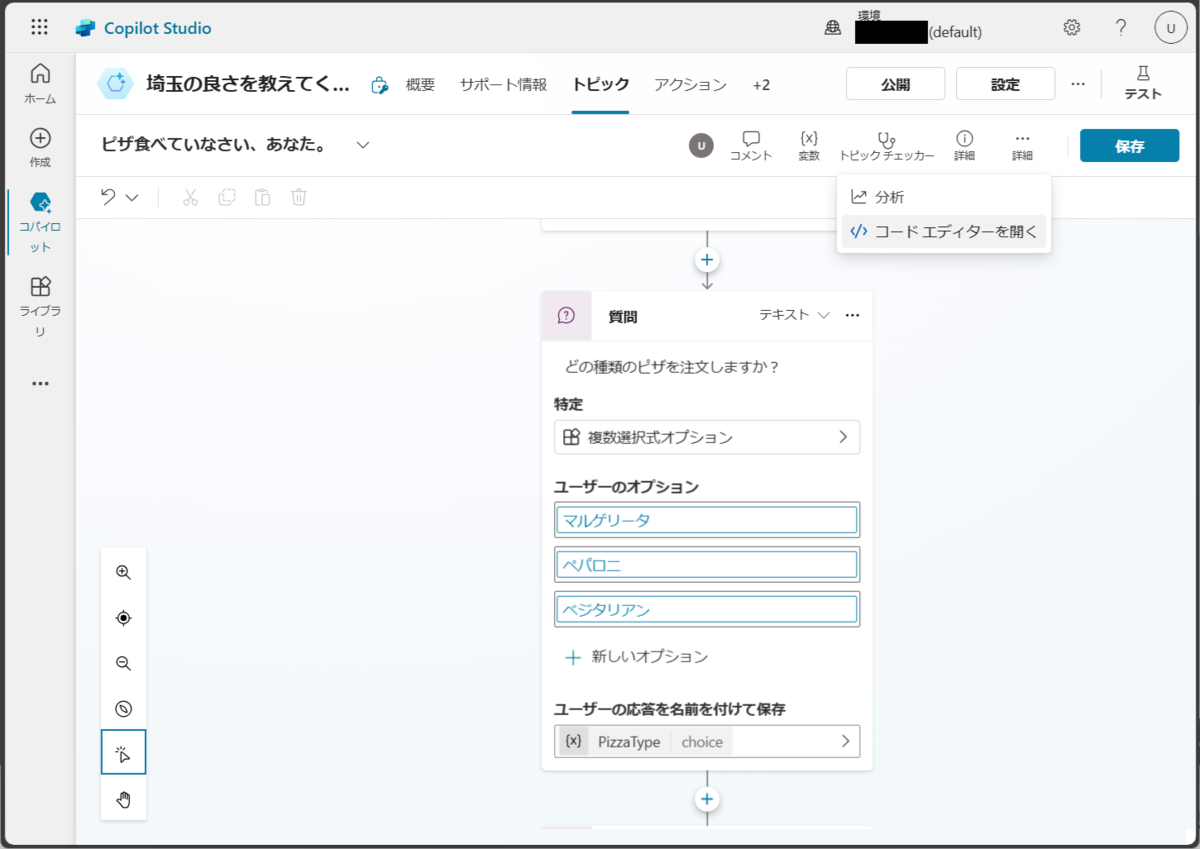Click the 公開 button
This screenshot has height=849, width=1200.
coord(896,84)
